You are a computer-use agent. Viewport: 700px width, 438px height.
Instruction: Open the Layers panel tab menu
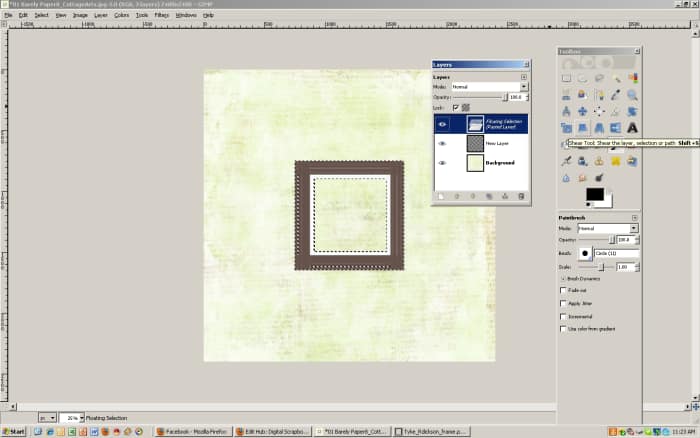[524, 77]
